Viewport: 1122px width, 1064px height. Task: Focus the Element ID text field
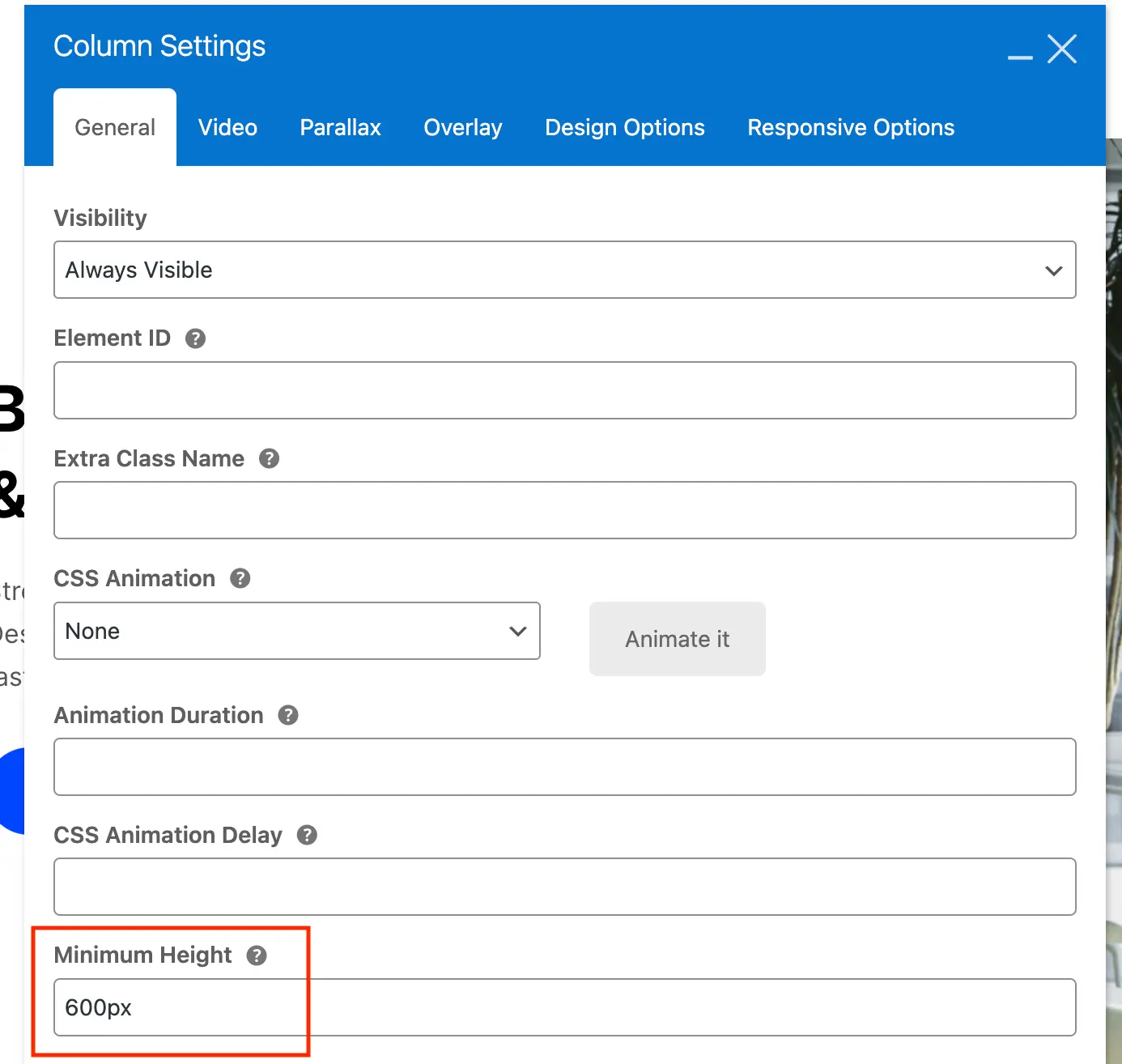point(565,390)
